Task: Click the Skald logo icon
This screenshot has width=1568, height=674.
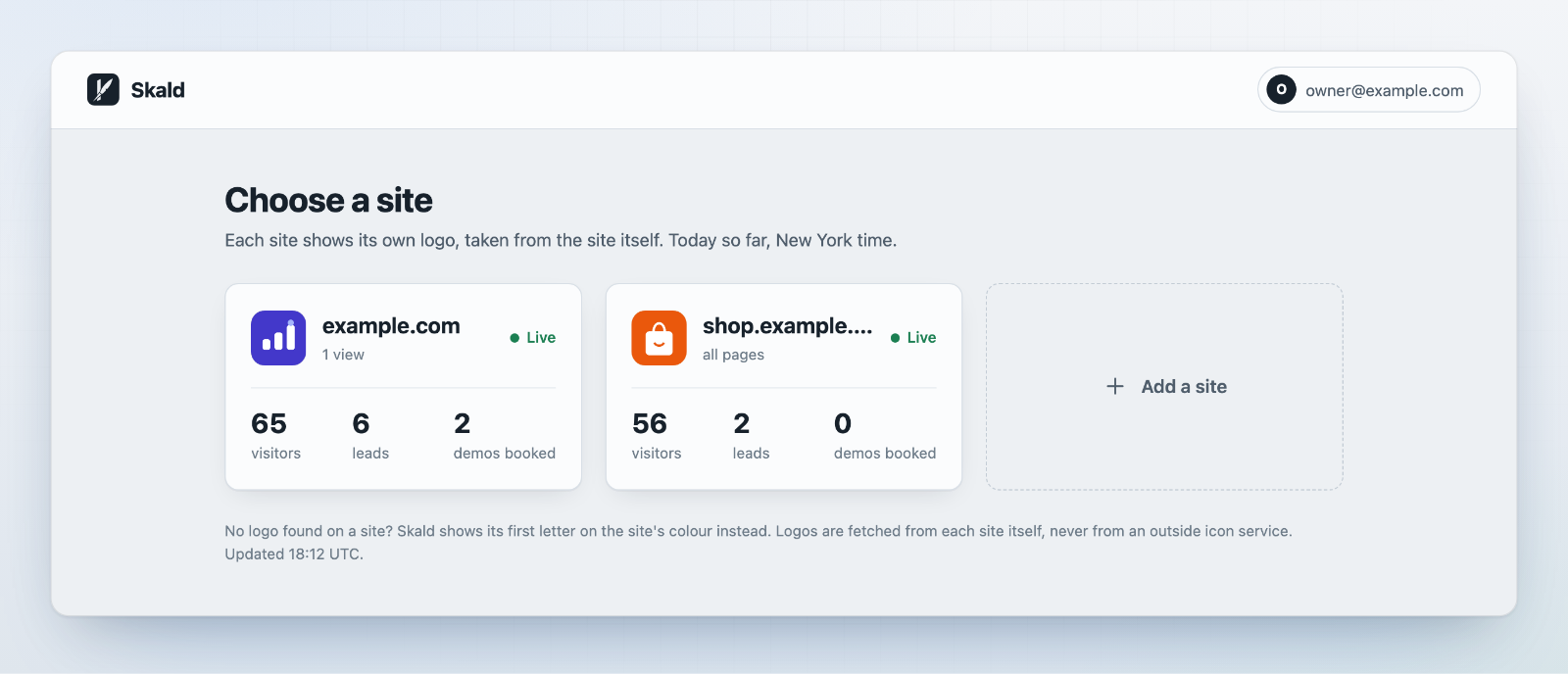Action: point(103,90)
